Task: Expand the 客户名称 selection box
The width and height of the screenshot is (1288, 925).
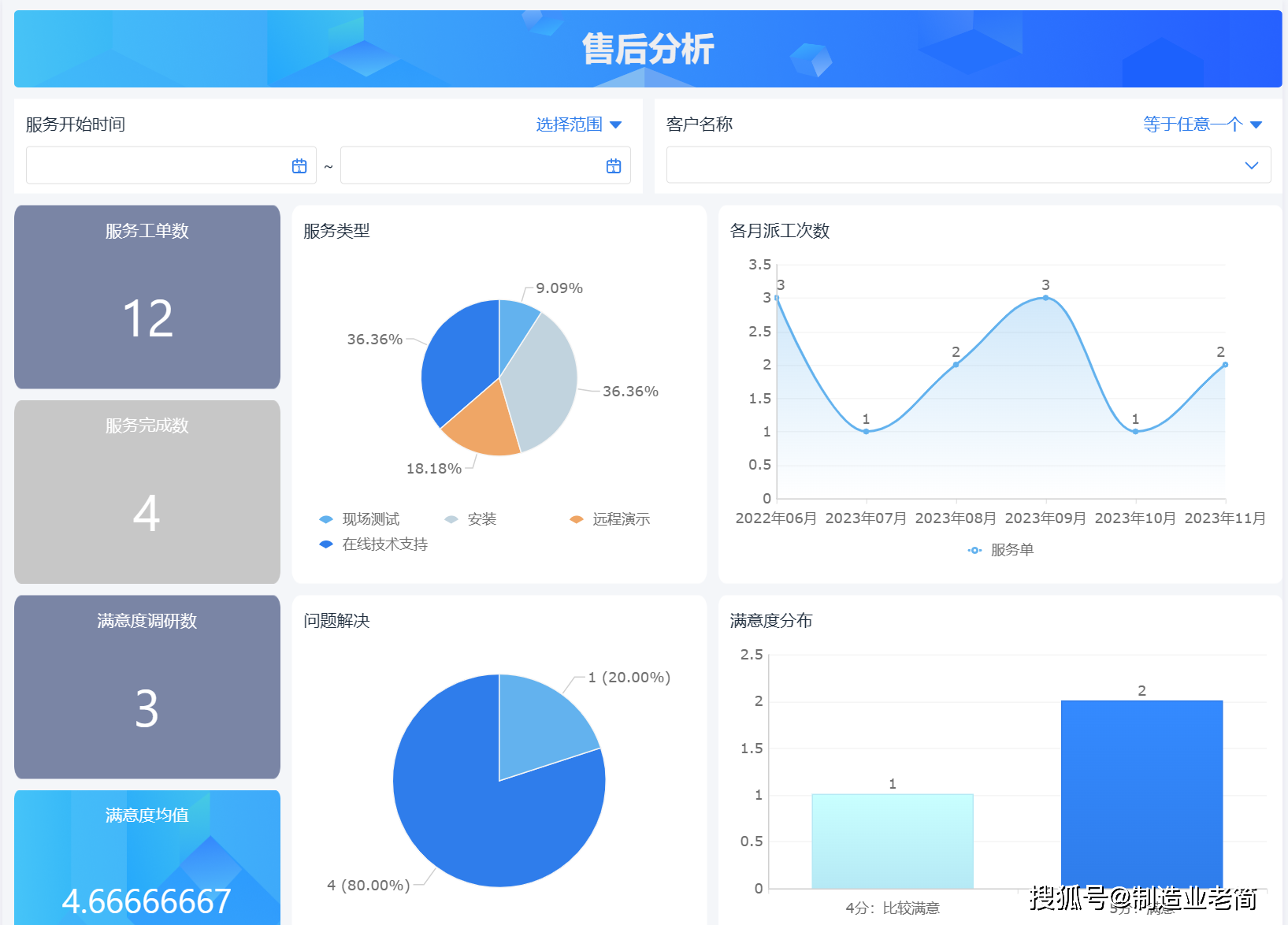Action: tap(968, 165)
